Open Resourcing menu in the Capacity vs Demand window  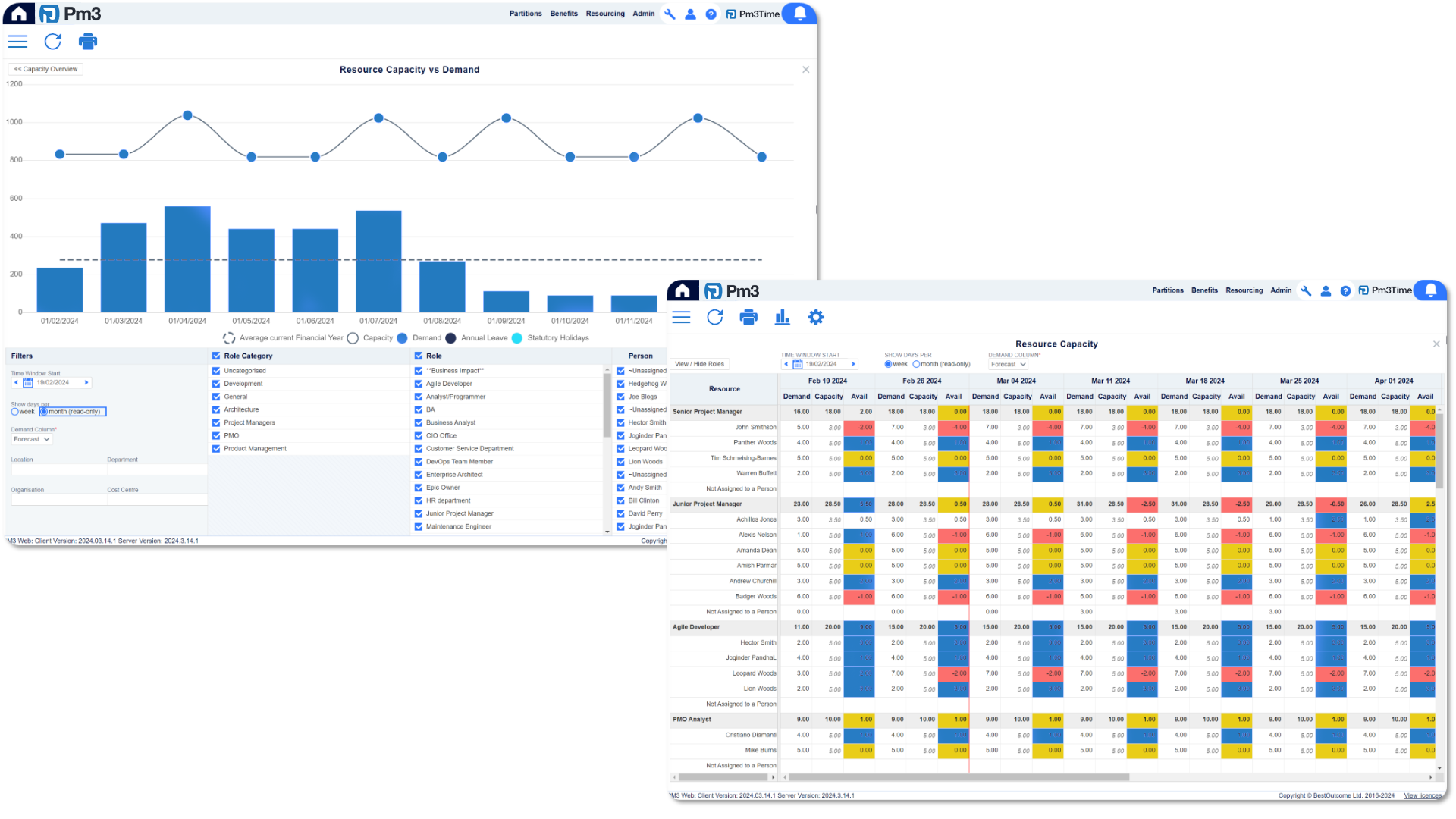[x=605, y=14]
